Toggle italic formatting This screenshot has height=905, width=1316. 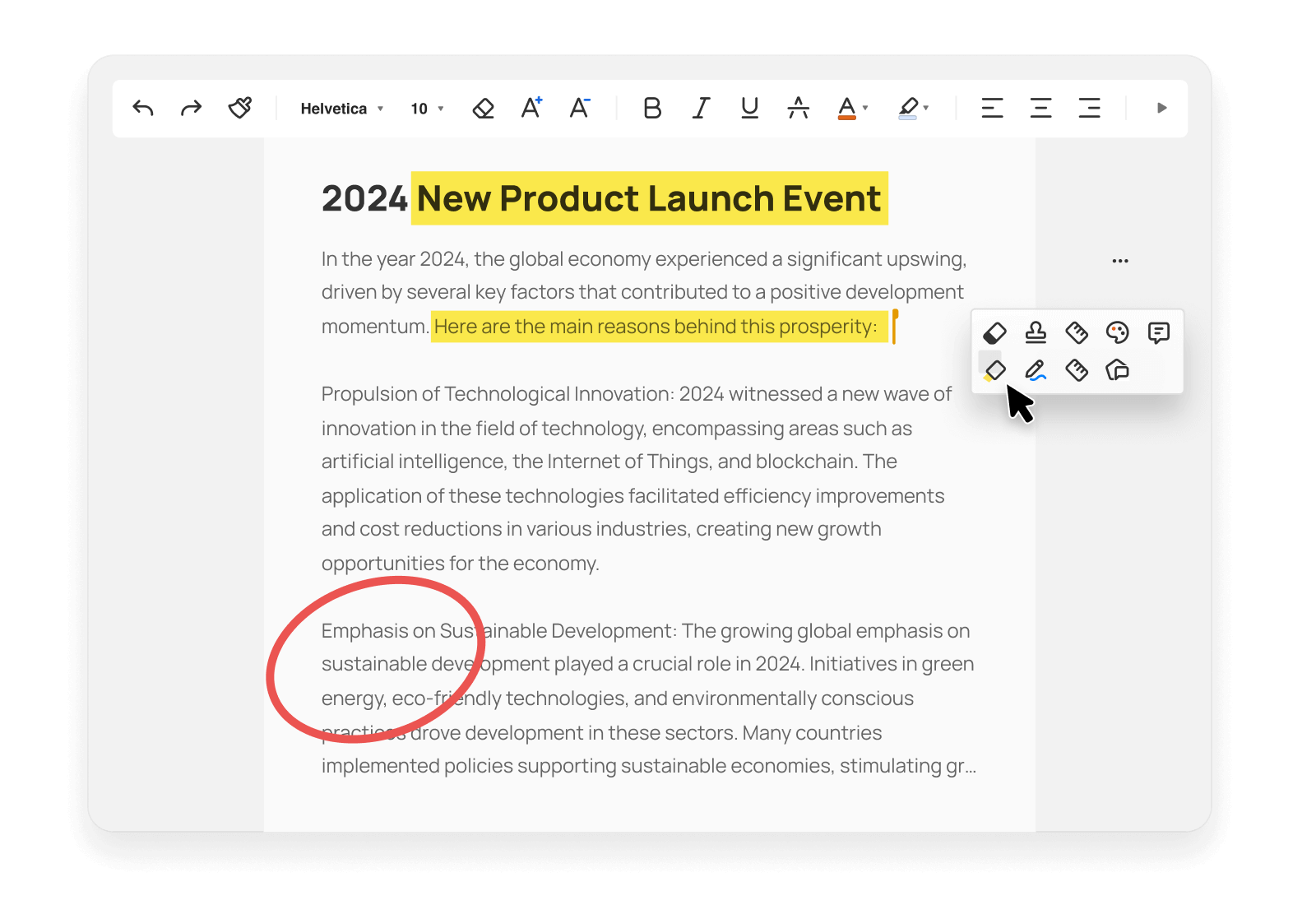tap(701, 108)
